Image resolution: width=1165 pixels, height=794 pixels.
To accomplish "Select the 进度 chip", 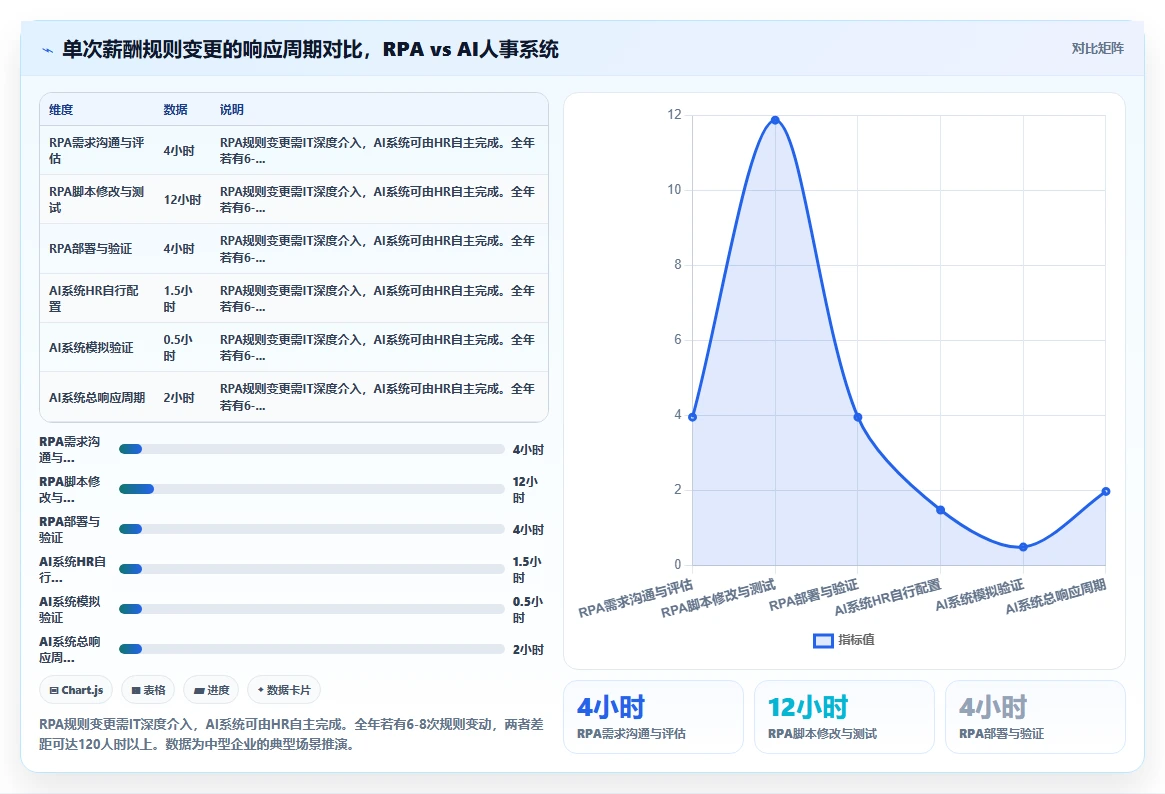I will 211,690.
